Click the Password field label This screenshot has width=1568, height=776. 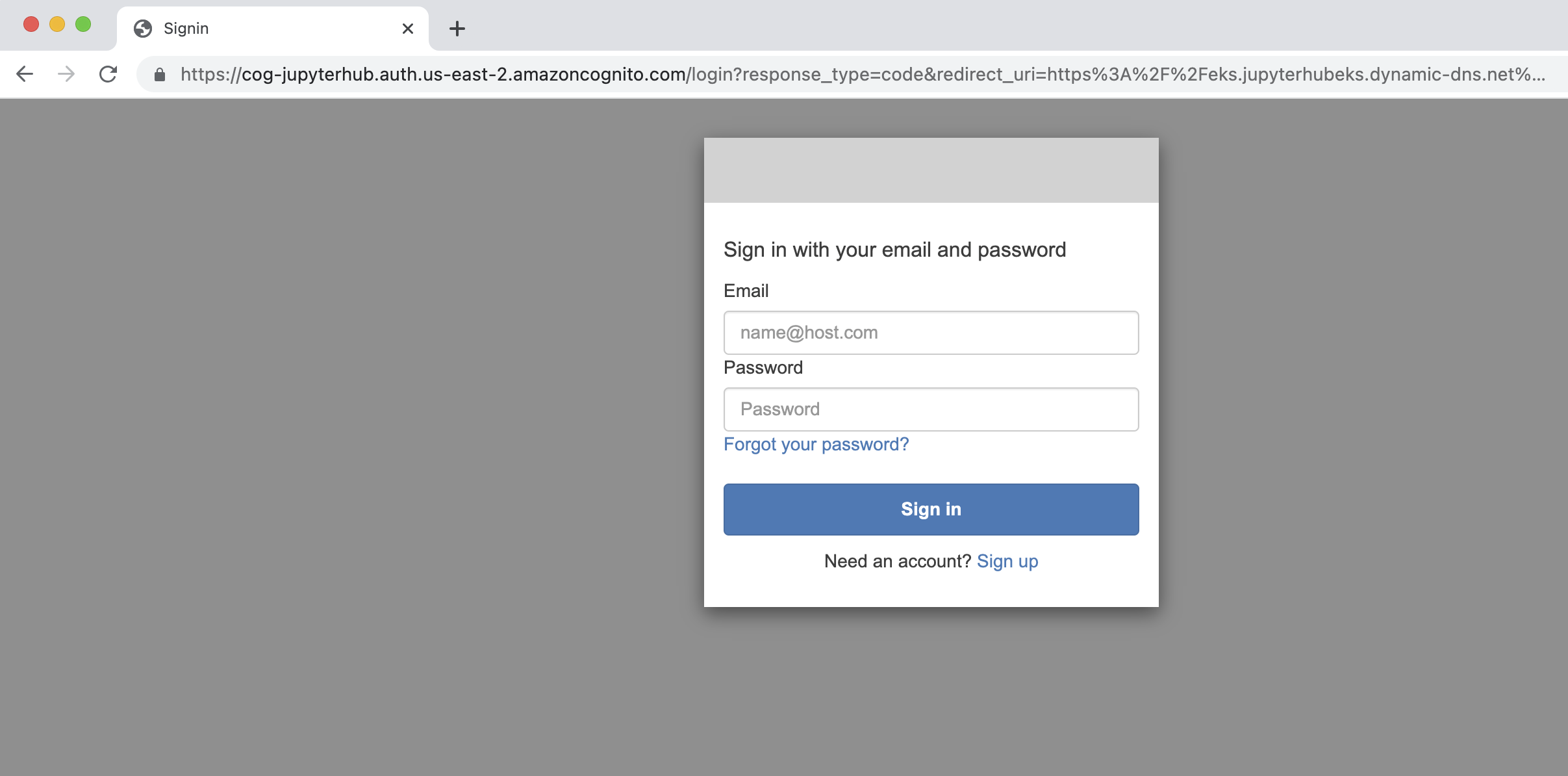point(763,368)
